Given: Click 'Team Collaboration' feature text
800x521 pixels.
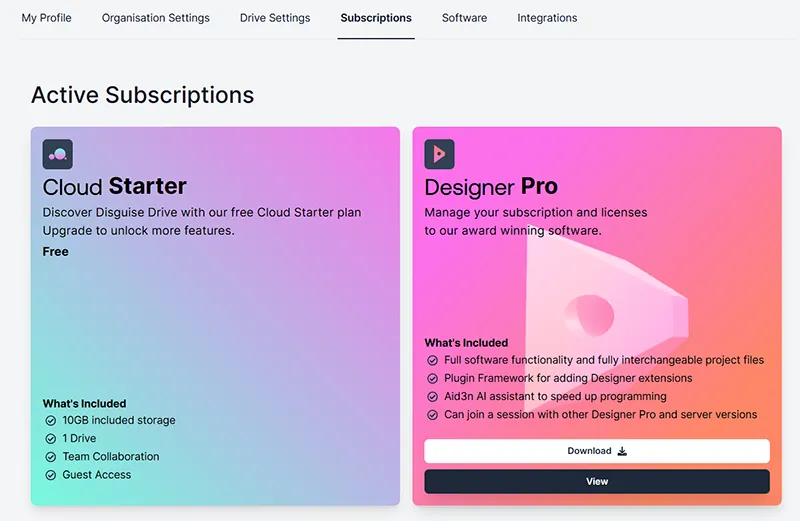Looking at the screenshot, I should [x=111, y=456].
